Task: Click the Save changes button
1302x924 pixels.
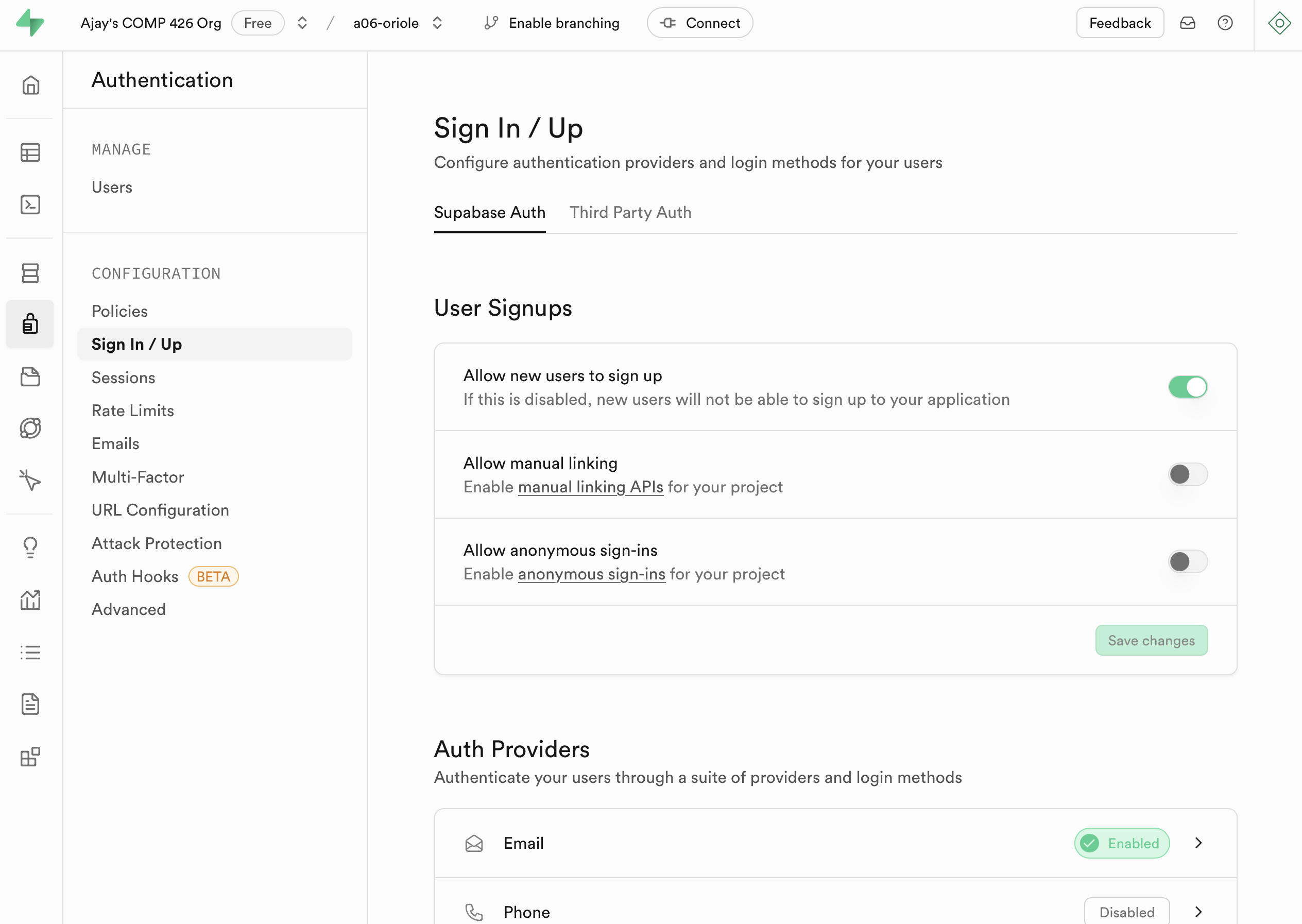Action: pos(1151,641)
